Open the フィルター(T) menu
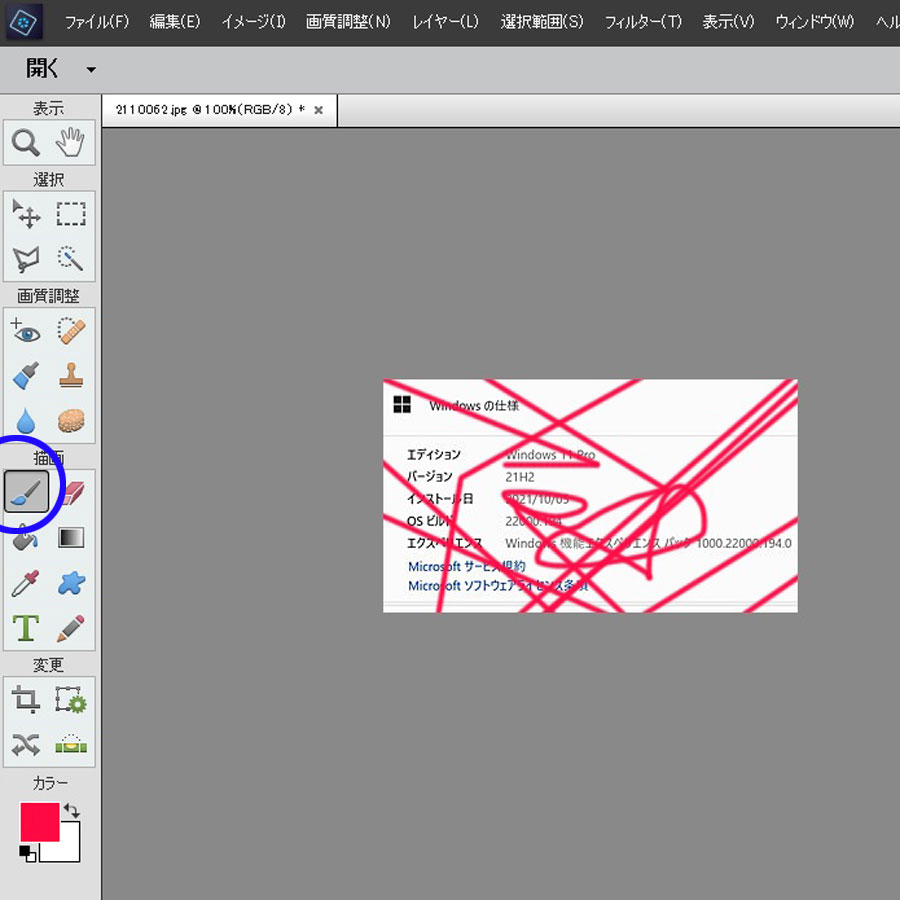Screen dimensions: 900x900 click(643, 22)
